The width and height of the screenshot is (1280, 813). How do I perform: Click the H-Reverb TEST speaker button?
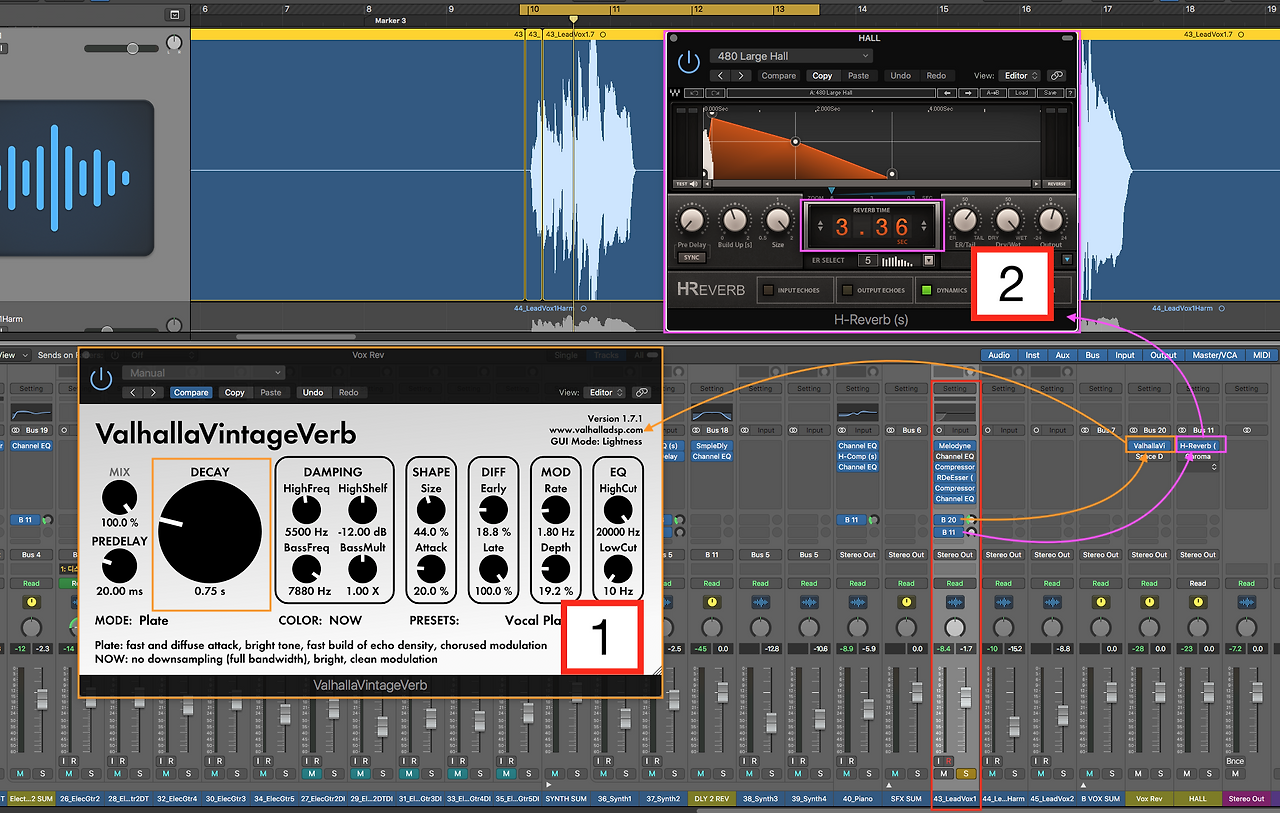coord(687,184)
